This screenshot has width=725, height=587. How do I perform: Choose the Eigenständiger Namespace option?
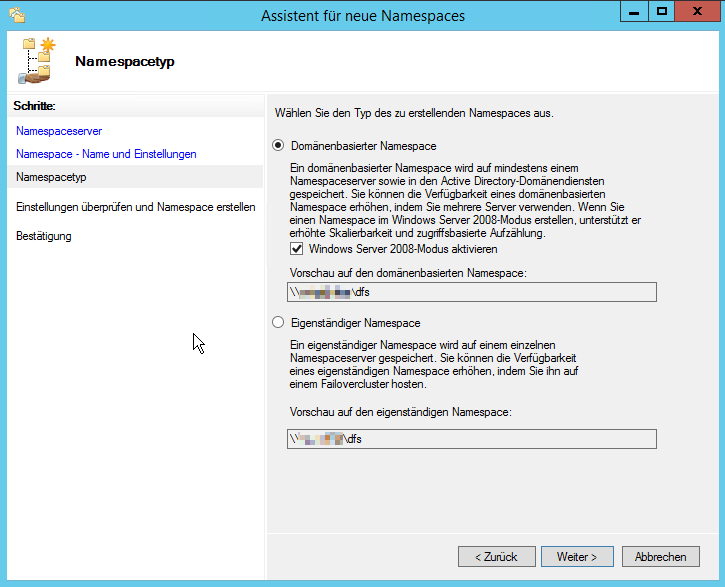(x=279, y=323)
